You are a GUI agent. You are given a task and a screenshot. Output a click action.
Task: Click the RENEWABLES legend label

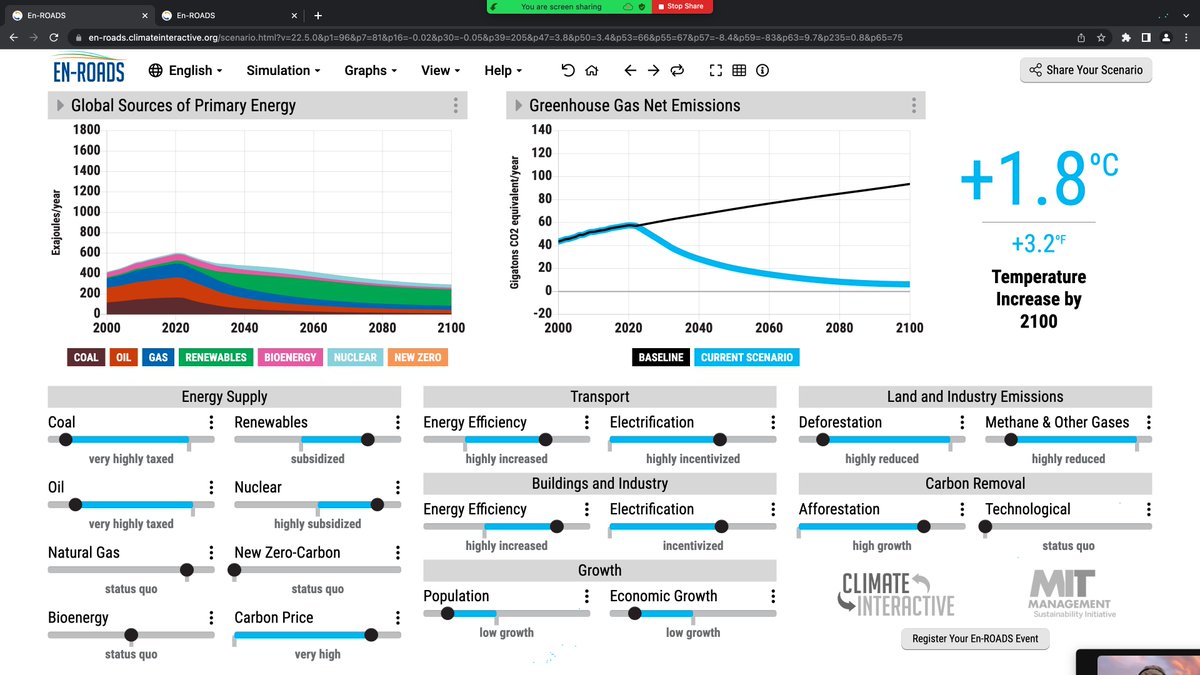click(x=215, y=357)
